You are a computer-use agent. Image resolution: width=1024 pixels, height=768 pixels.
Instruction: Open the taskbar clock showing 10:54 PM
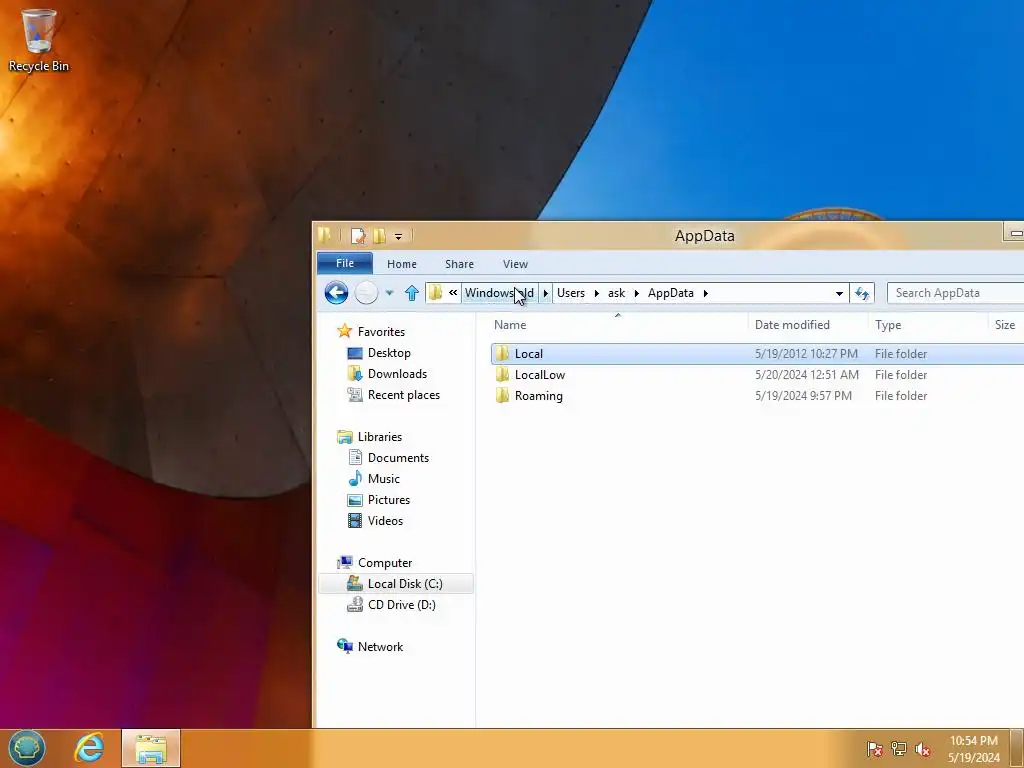click(974, 749)
